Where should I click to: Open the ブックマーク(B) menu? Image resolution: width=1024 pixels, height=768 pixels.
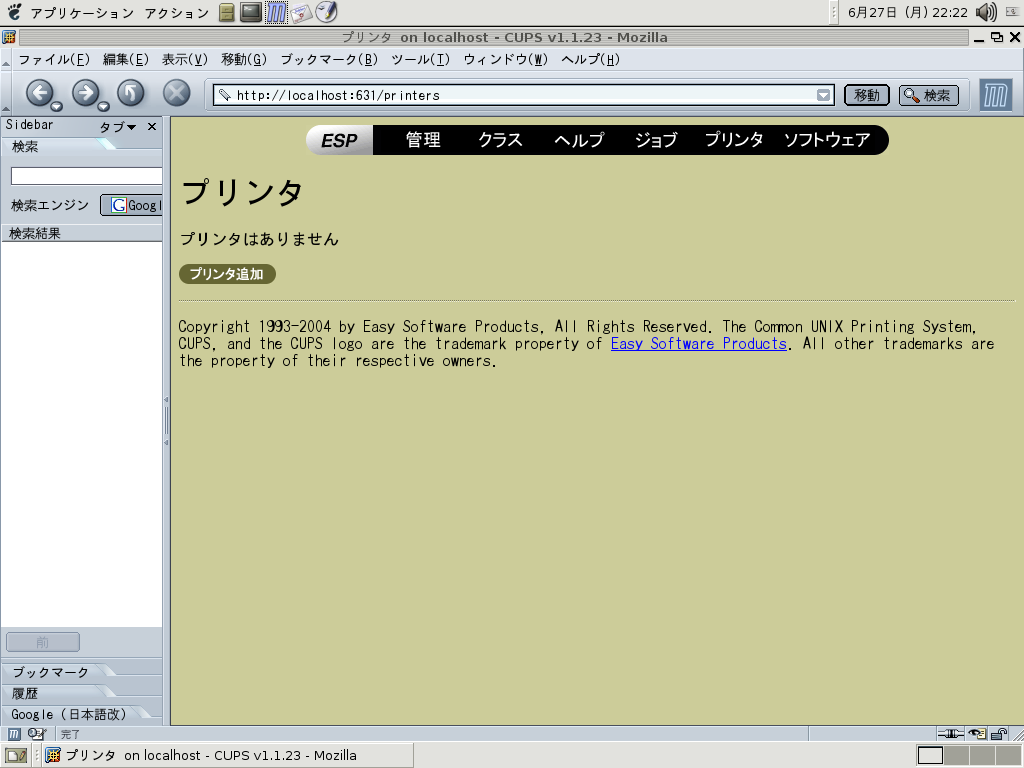pos(329,59)
